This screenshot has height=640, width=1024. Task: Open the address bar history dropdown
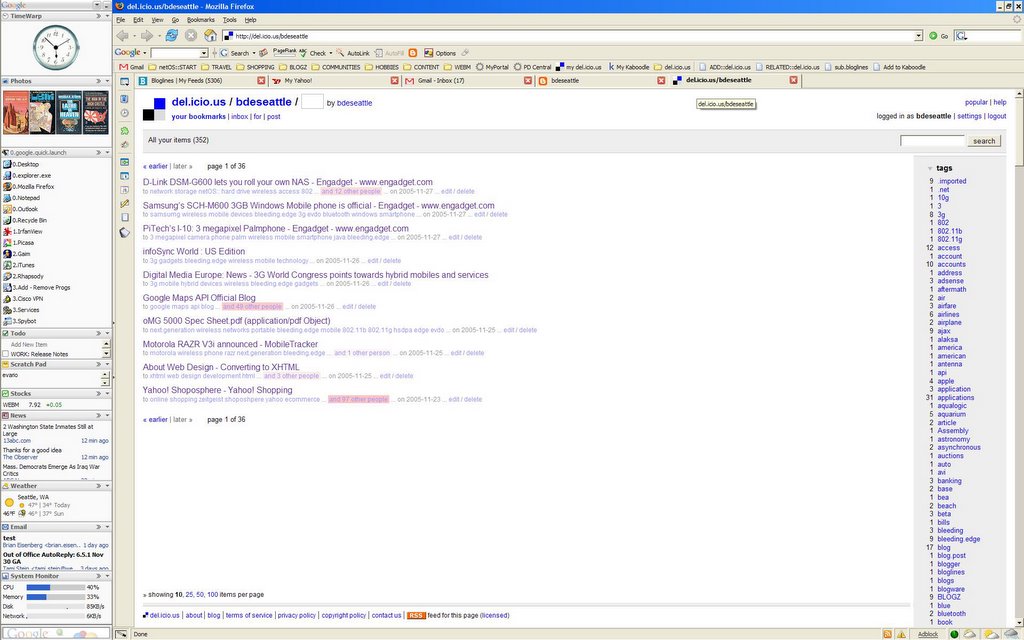[918, 36]
